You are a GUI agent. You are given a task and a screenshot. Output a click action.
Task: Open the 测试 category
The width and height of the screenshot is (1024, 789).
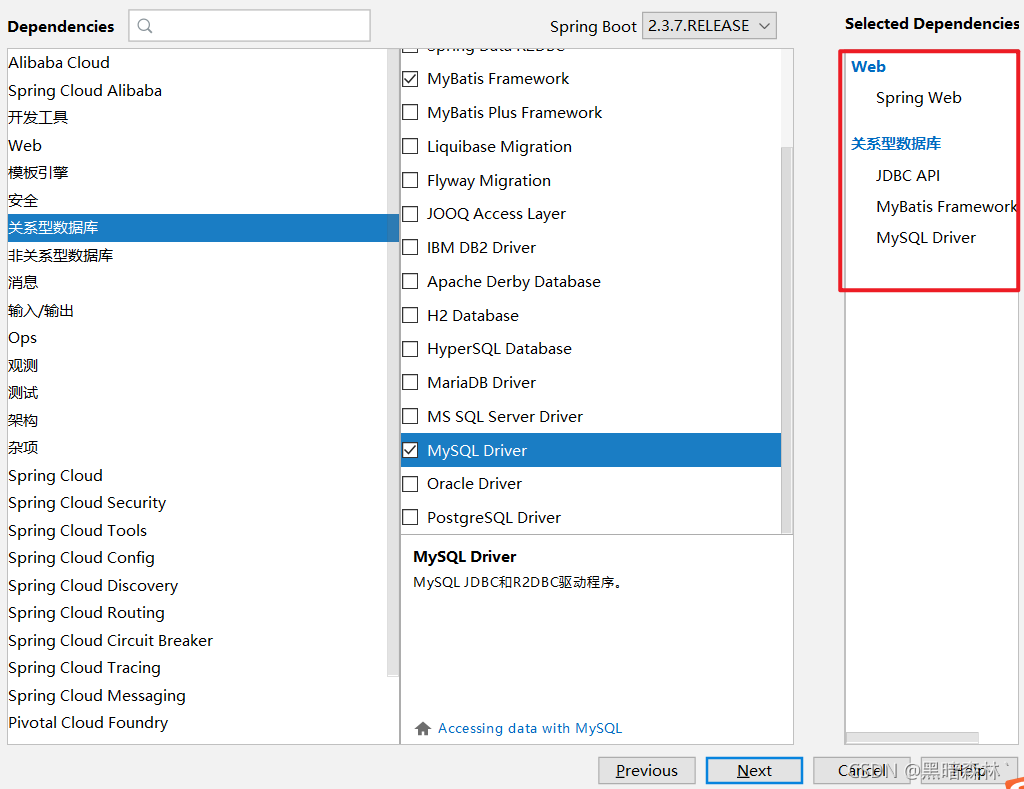tap(197, 393)
